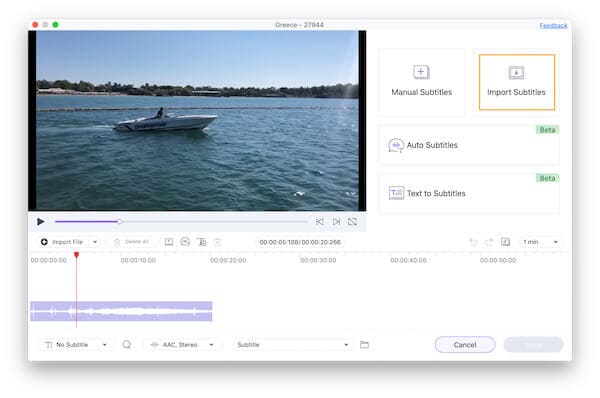600x398 pixels.
Task: Click the trash icon in toolbar
Action: [x=218, y=242]
